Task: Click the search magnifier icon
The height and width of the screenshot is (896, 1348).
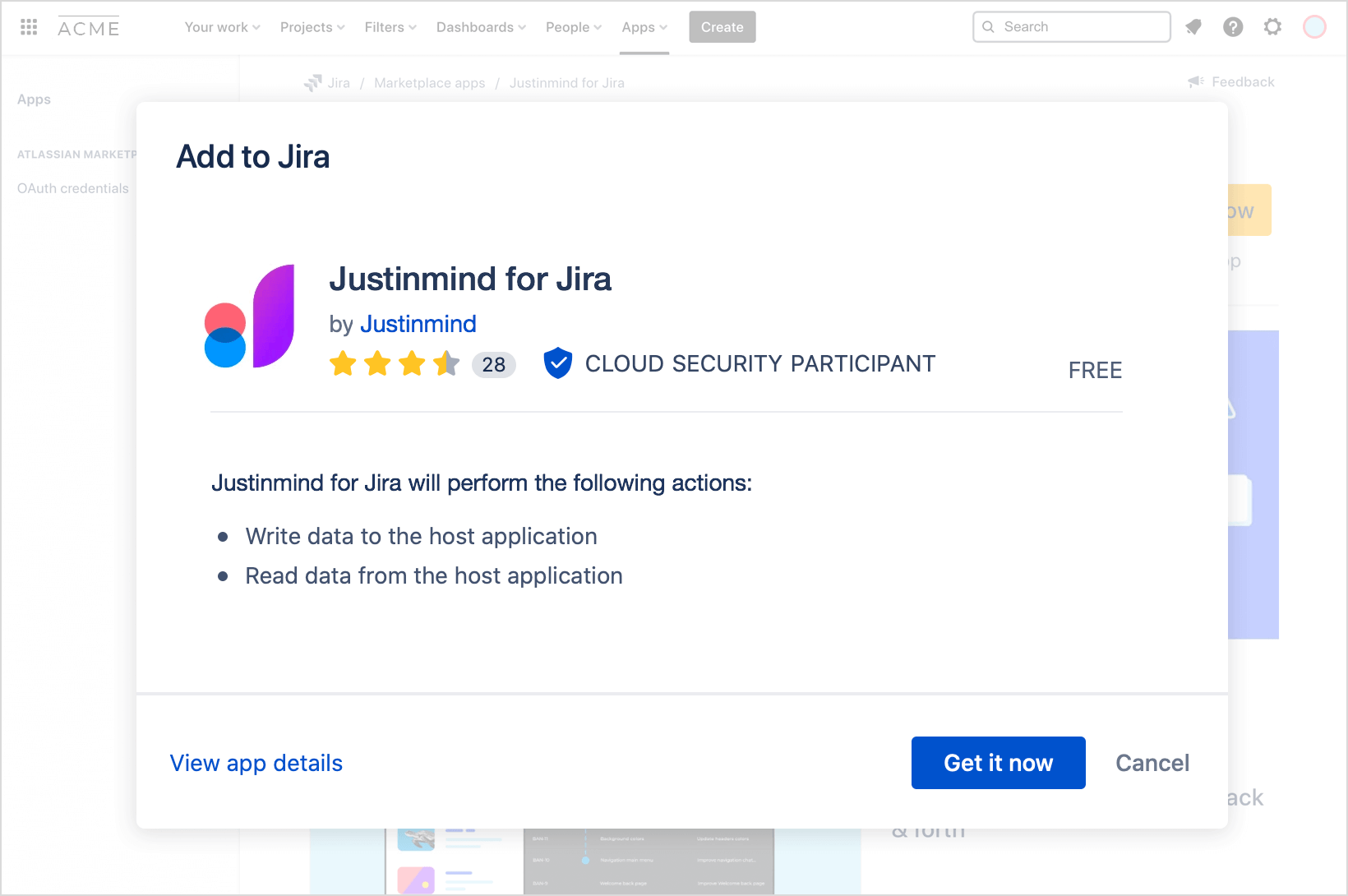Action: click(989, 27)
